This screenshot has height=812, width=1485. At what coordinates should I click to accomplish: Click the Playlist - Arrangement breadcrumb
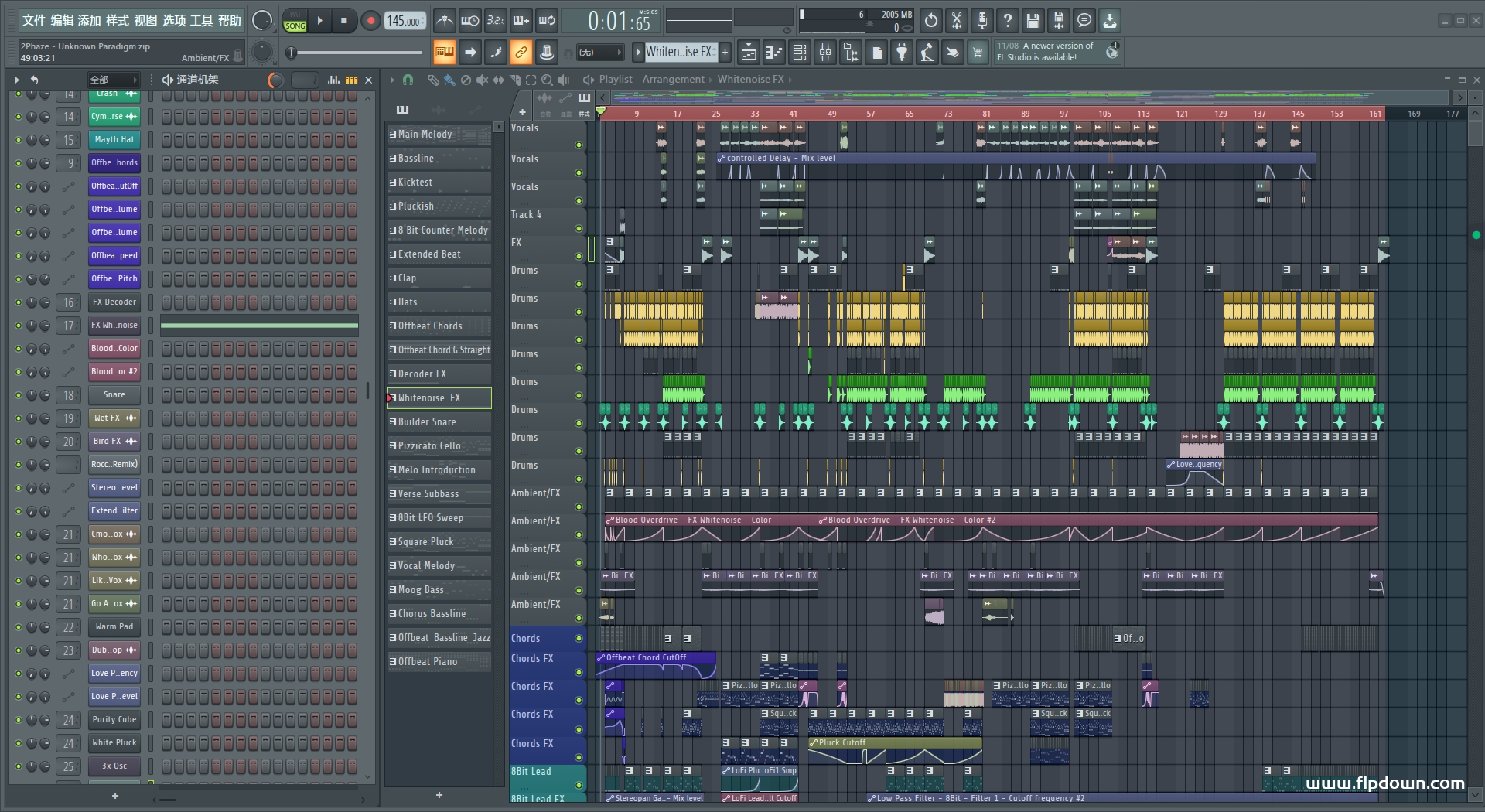(x=651, y=80)
